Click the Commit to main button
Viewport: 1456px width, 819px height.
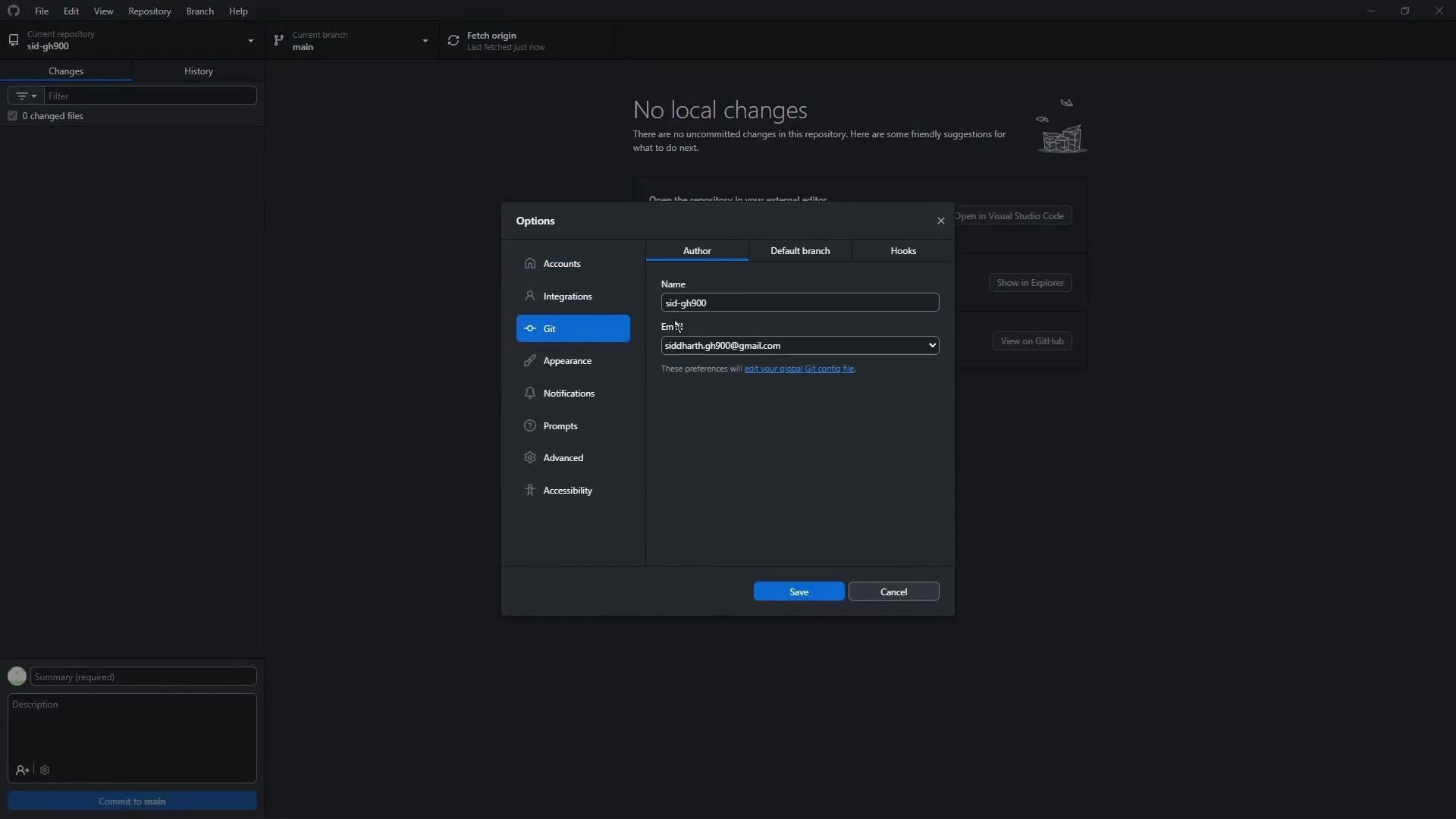point(132,801)
